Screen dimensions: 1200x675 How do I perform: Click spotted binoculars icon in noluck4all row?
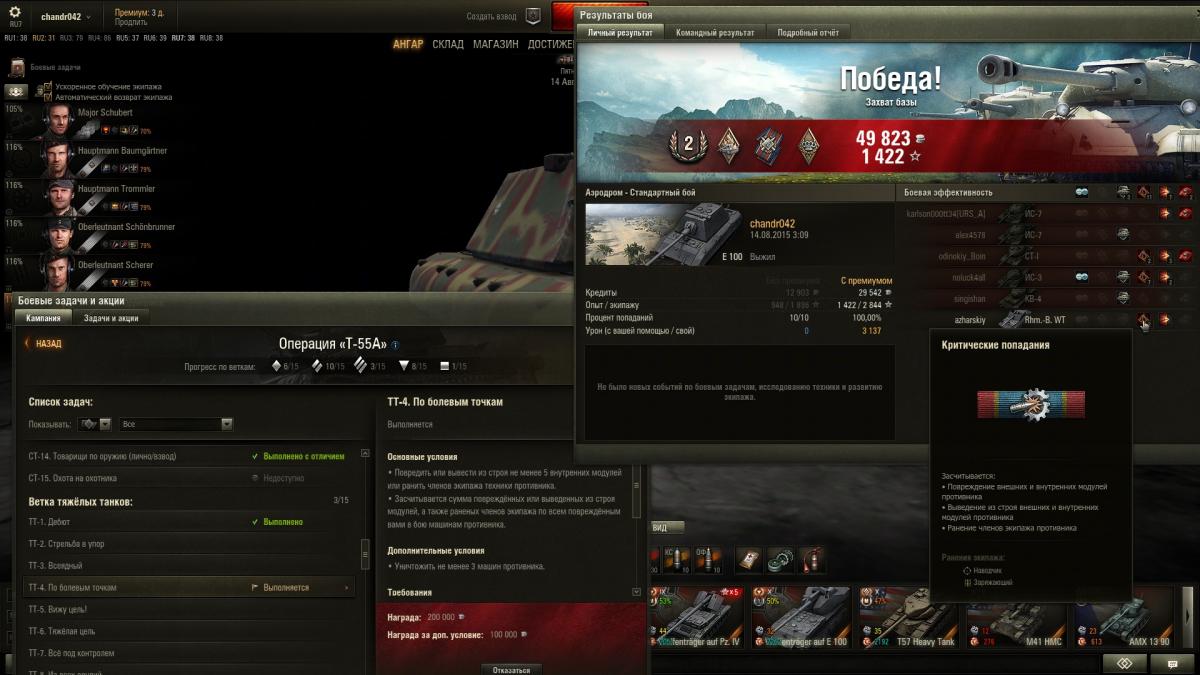1081,277
